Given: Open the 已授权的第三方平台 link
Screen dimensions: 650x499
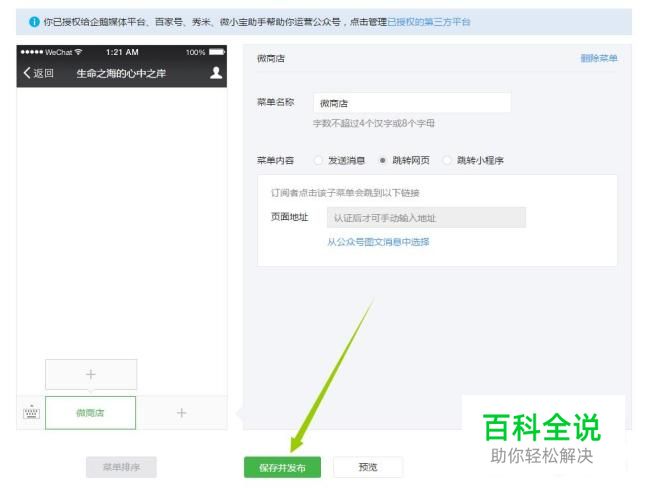Looking at the screenshot, I should 429,22.
